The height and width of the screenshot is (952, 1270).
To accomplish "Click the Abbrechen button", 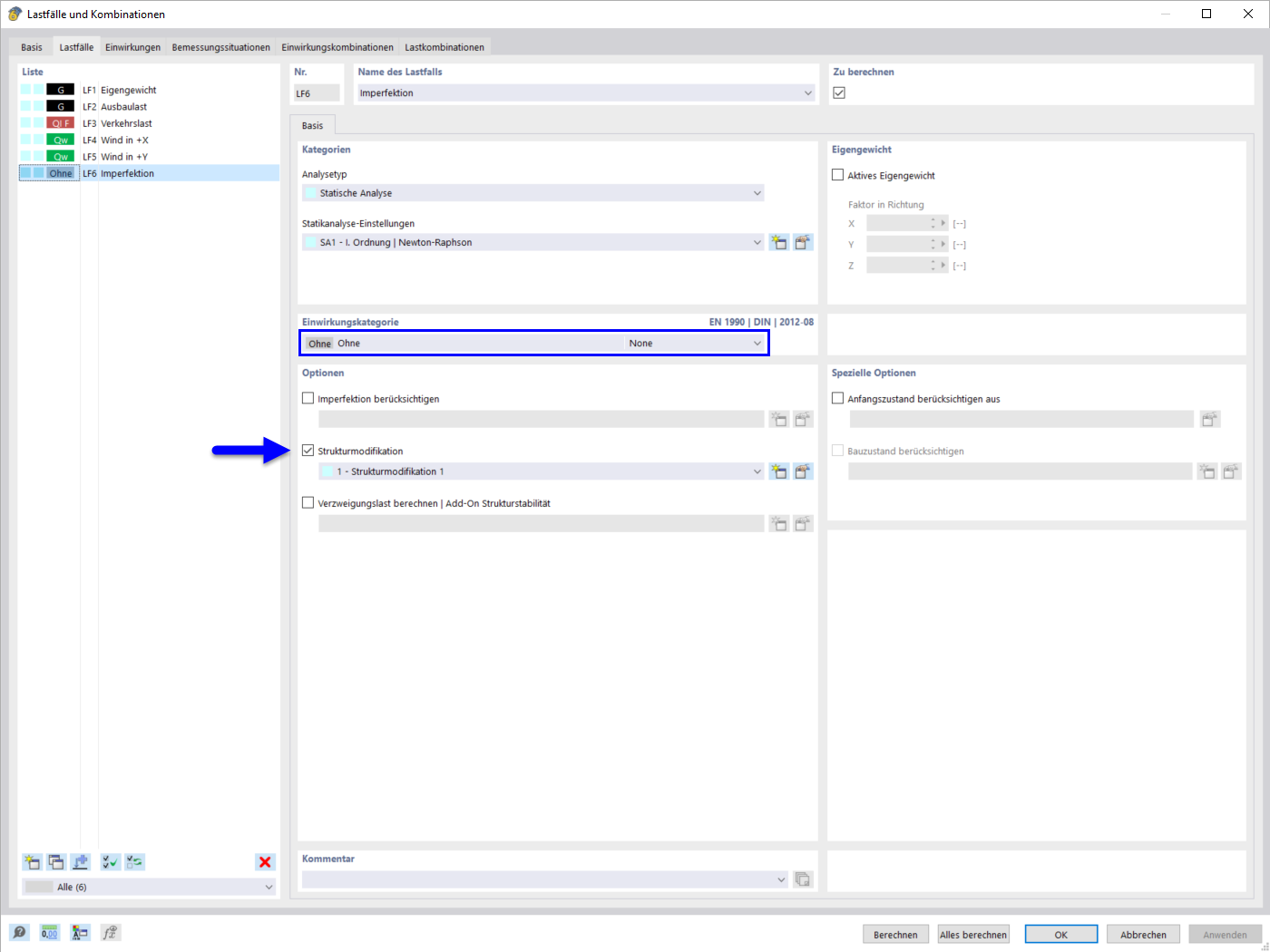I will coord(1143,935).
